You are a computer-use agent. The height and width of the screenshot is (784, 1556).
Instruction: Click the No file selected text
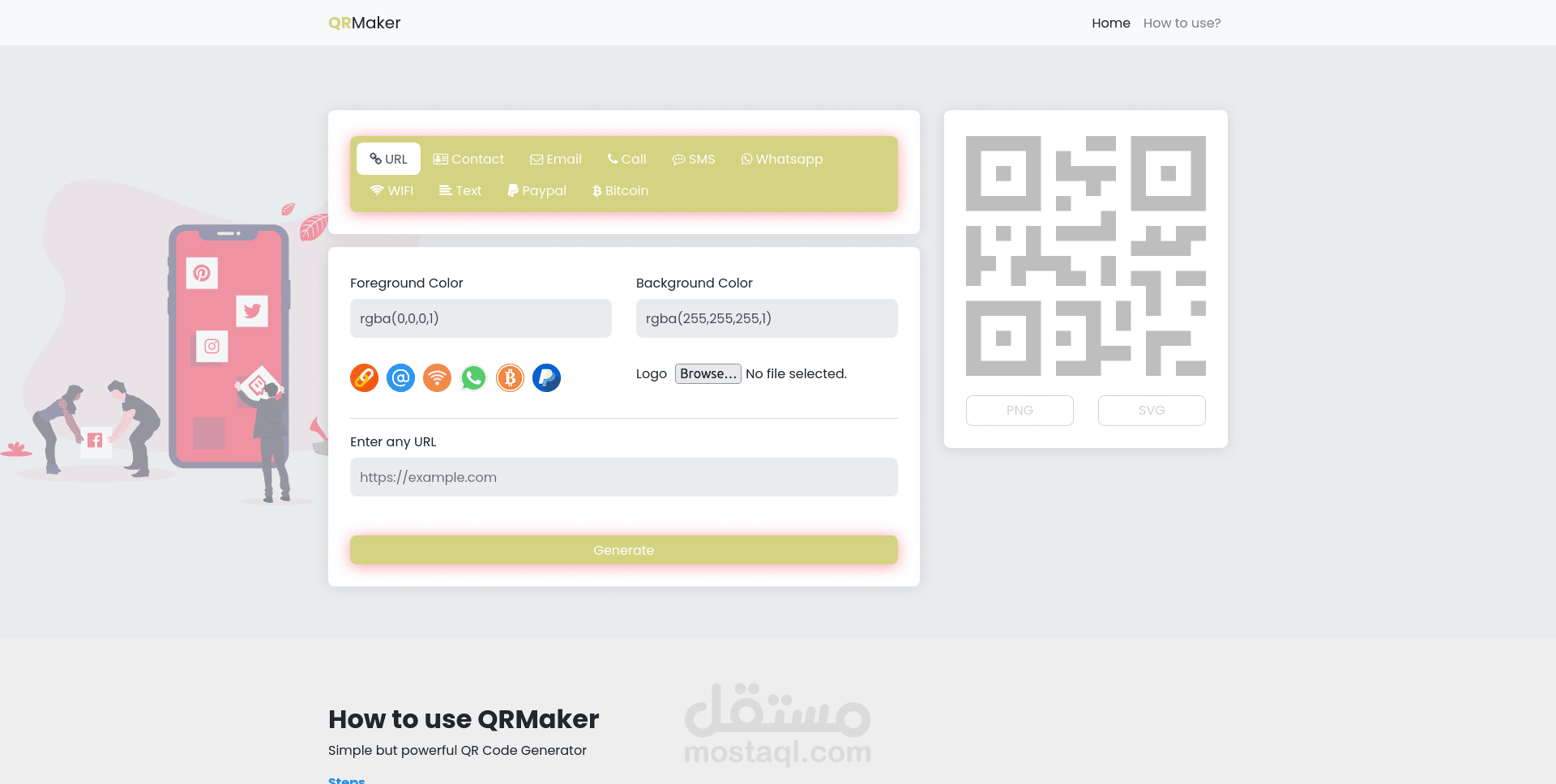pos(796,373)
